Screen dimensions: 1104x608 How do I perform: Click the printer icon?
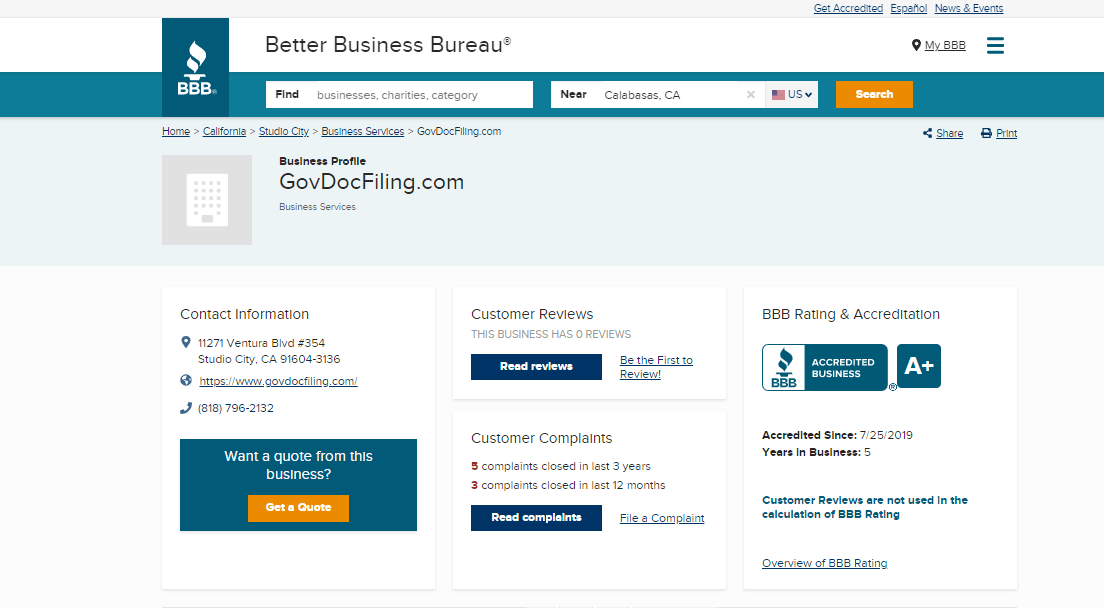[x=986, y=134]
